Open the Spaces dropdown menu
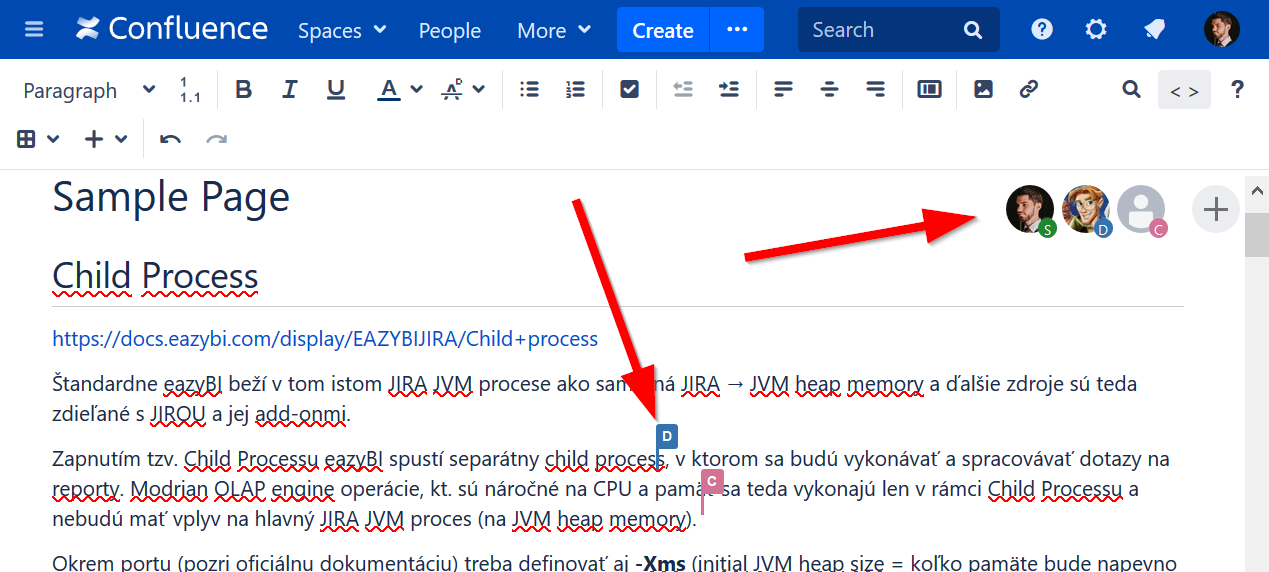This screenshot has height=572, width=1269. (342, 30)
